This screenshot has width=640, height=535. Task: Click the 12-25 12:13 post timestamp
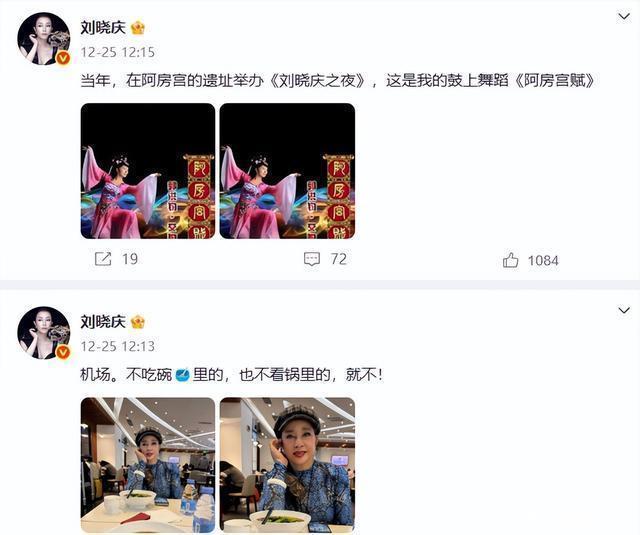118,346
